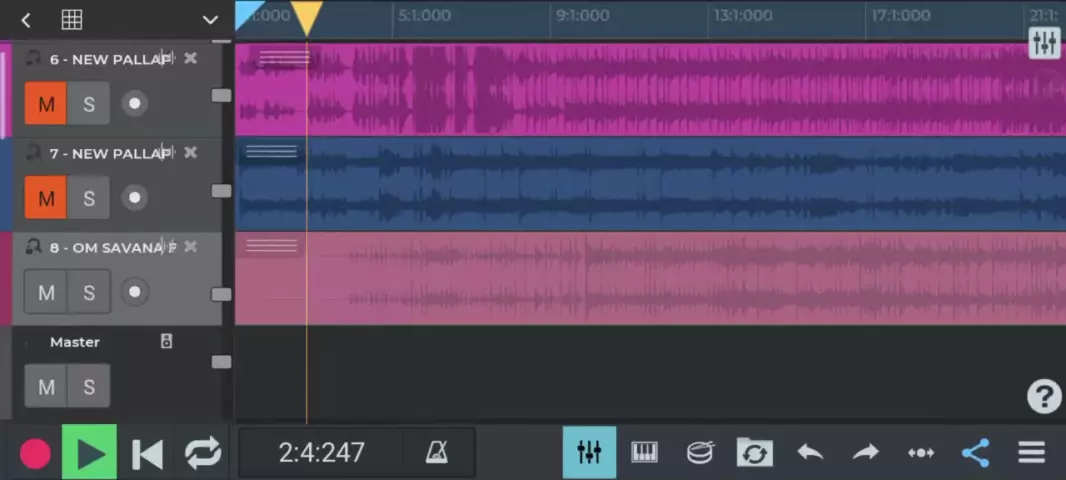Undo the last action
1066x480 pixels.
pyautogui.click(x=810, y=453)
